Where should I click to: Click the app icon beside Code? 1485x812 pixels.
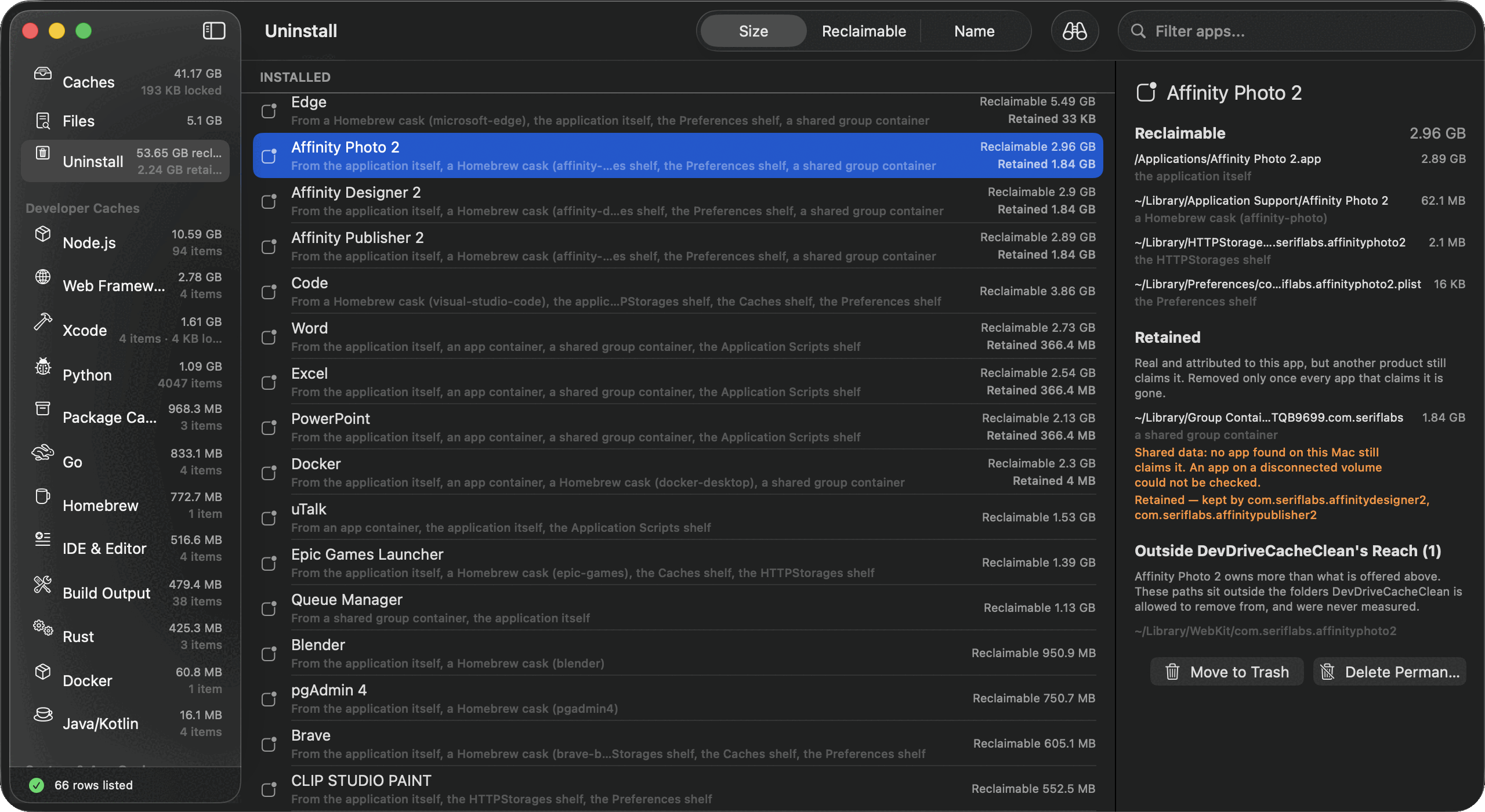(269, 292)
